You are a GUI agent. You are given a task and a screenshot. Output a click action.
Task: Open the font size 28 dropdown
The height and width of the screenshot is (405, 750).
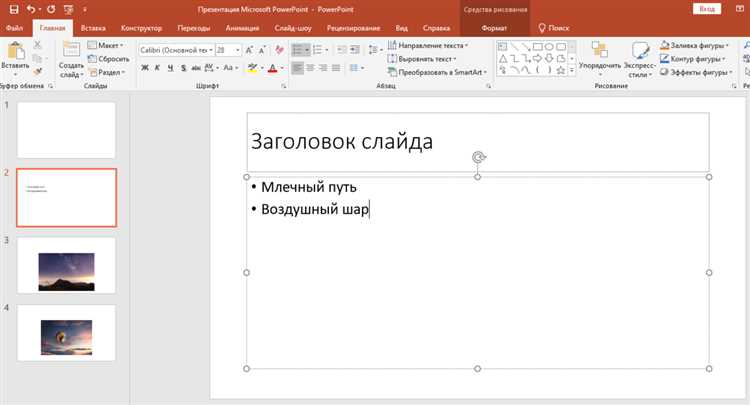[237, 49]
